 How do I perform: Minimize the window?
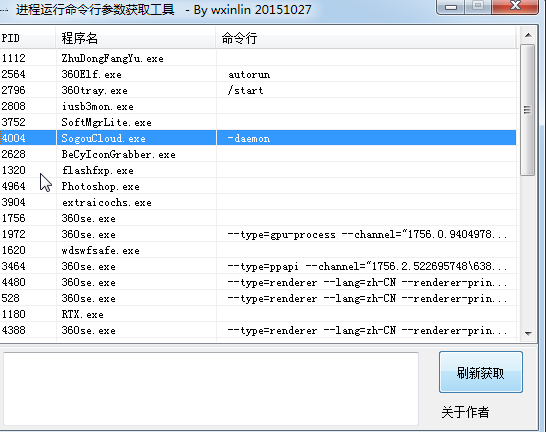450,7
